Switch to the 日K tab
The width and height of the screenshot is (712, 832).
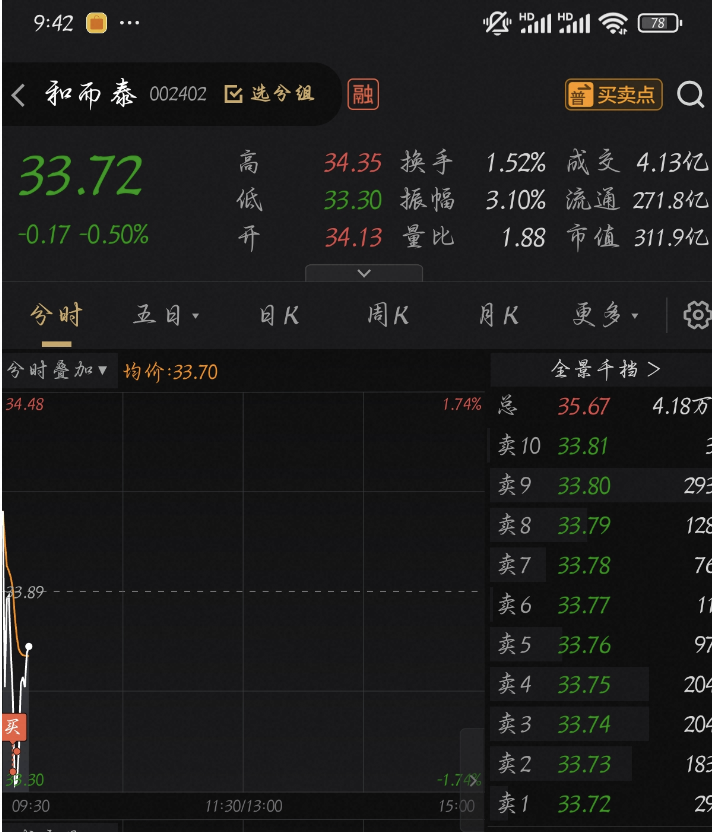click(279, 316)
